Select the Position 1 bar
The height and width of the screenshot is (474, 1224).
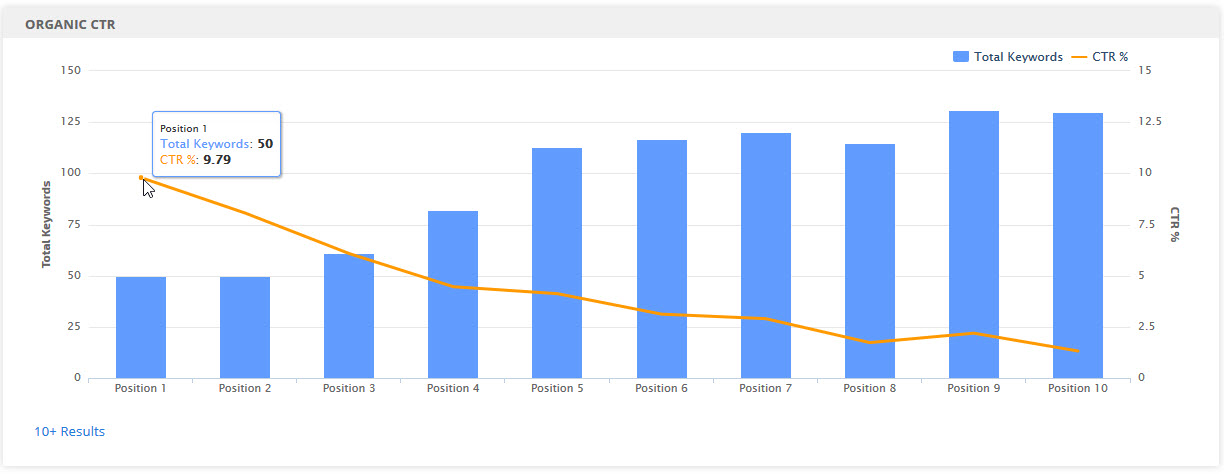[x=141, y=327]
